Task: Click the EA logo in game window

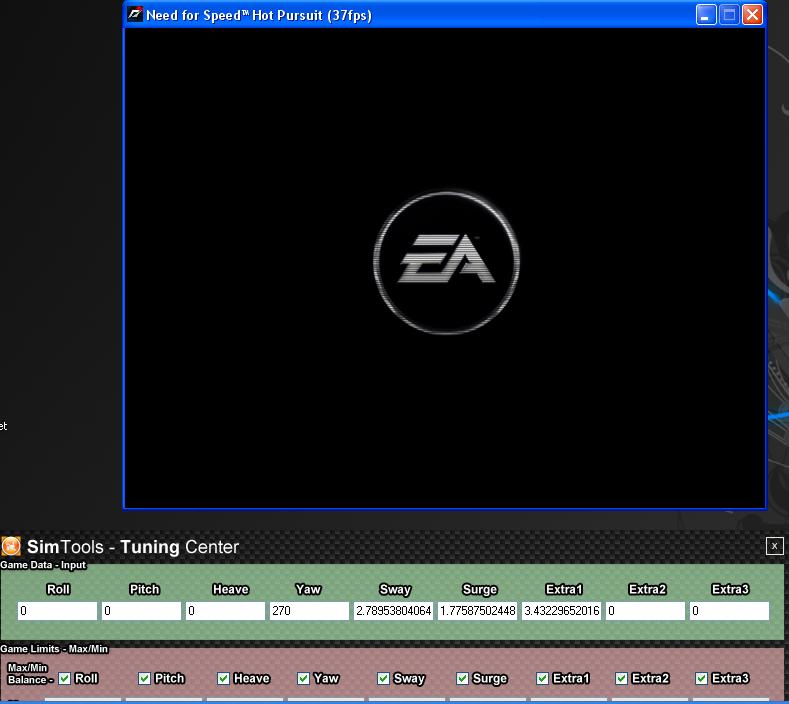Action: coord(446,261)
